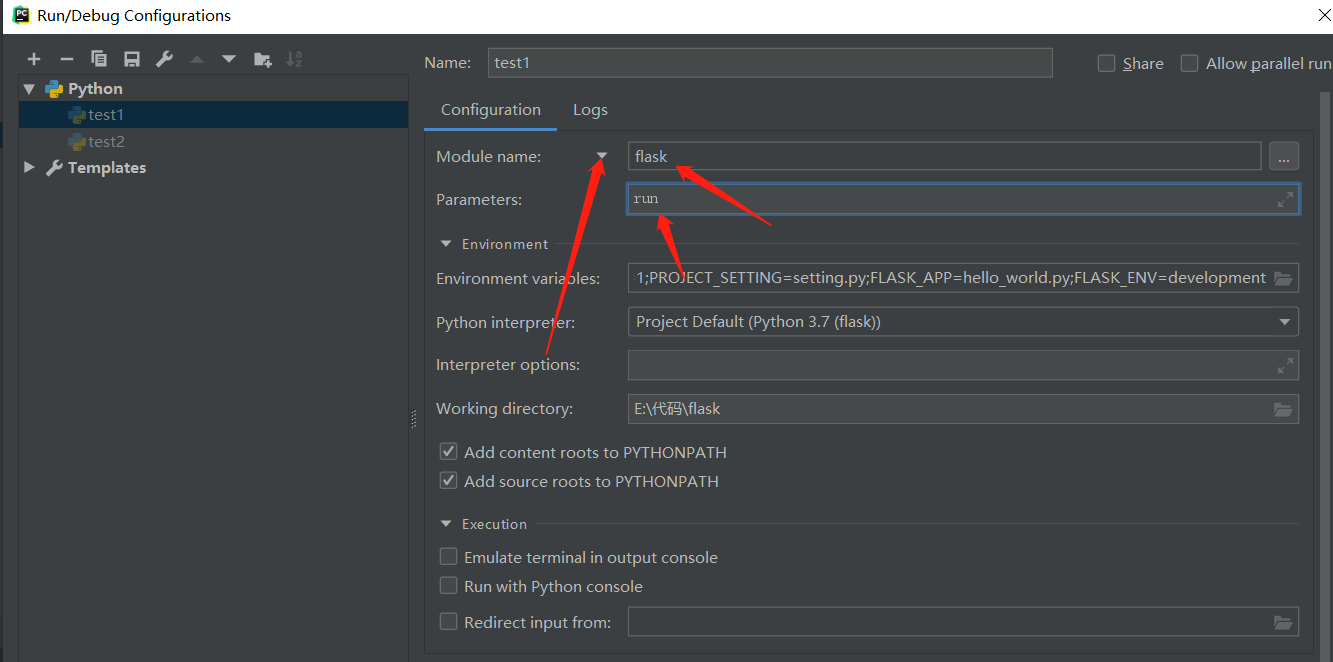Click the Create New Folder icon

[262, 60]
